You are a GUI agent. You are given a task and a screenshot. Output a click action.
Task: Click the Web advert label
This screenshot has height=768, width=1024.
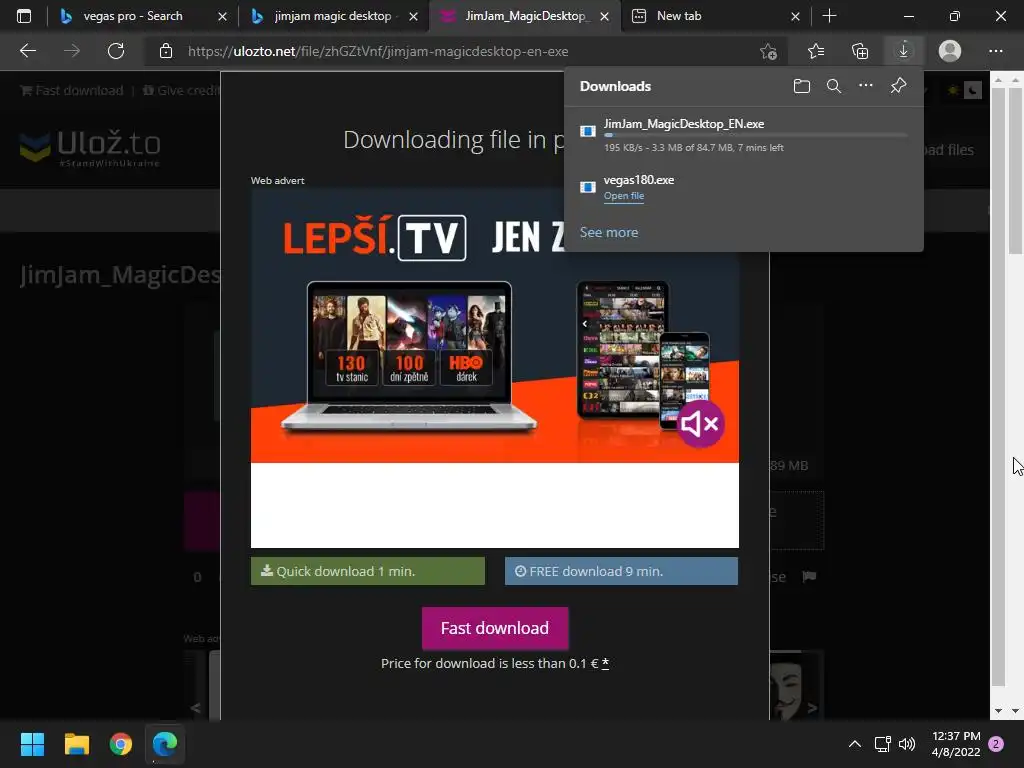278,180
